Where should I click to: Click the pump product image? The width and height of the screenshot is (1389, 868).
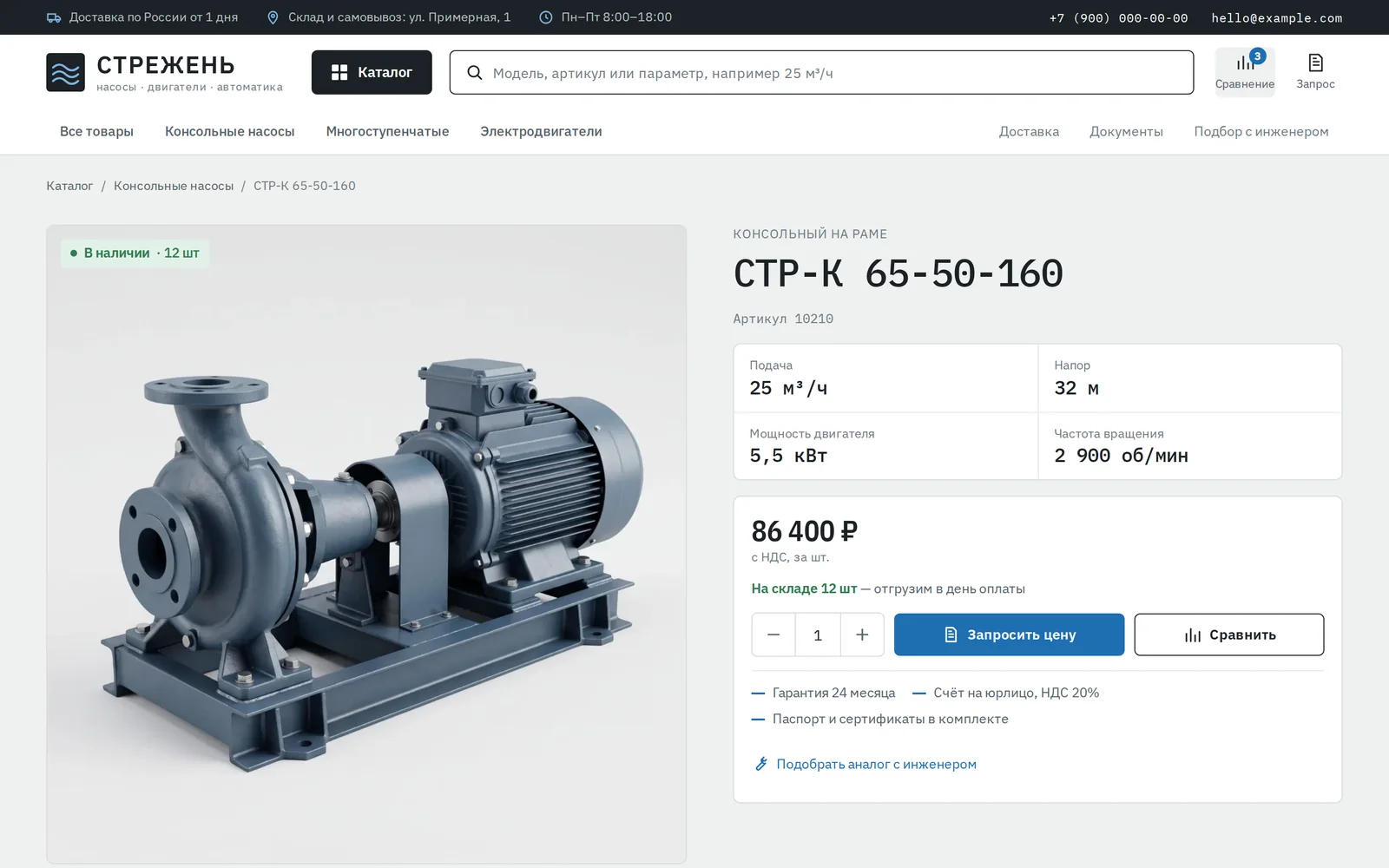366,544
